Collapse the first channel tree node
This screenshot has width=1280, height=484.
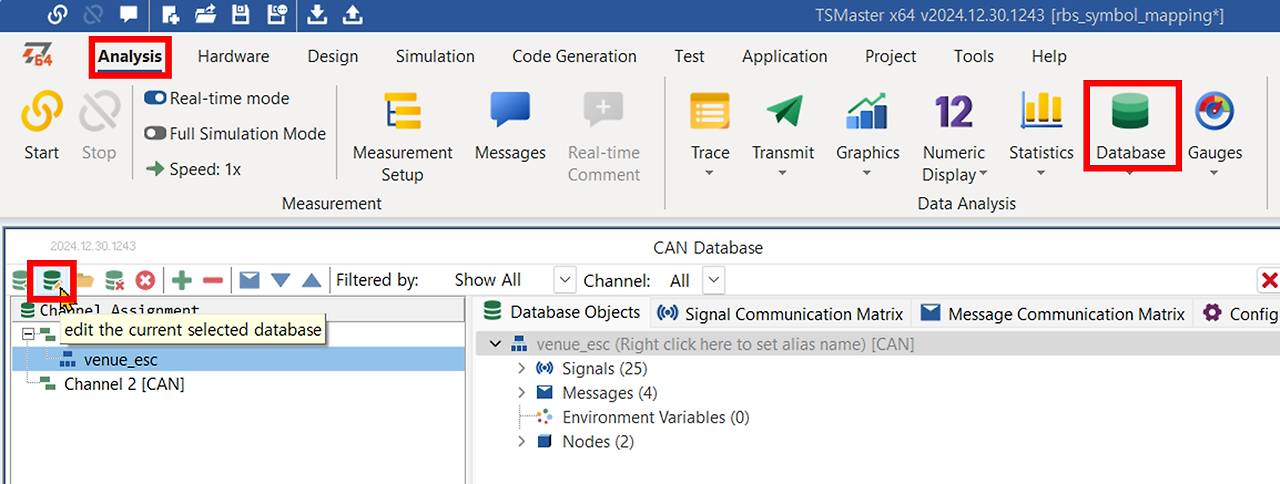pos(27,333)
